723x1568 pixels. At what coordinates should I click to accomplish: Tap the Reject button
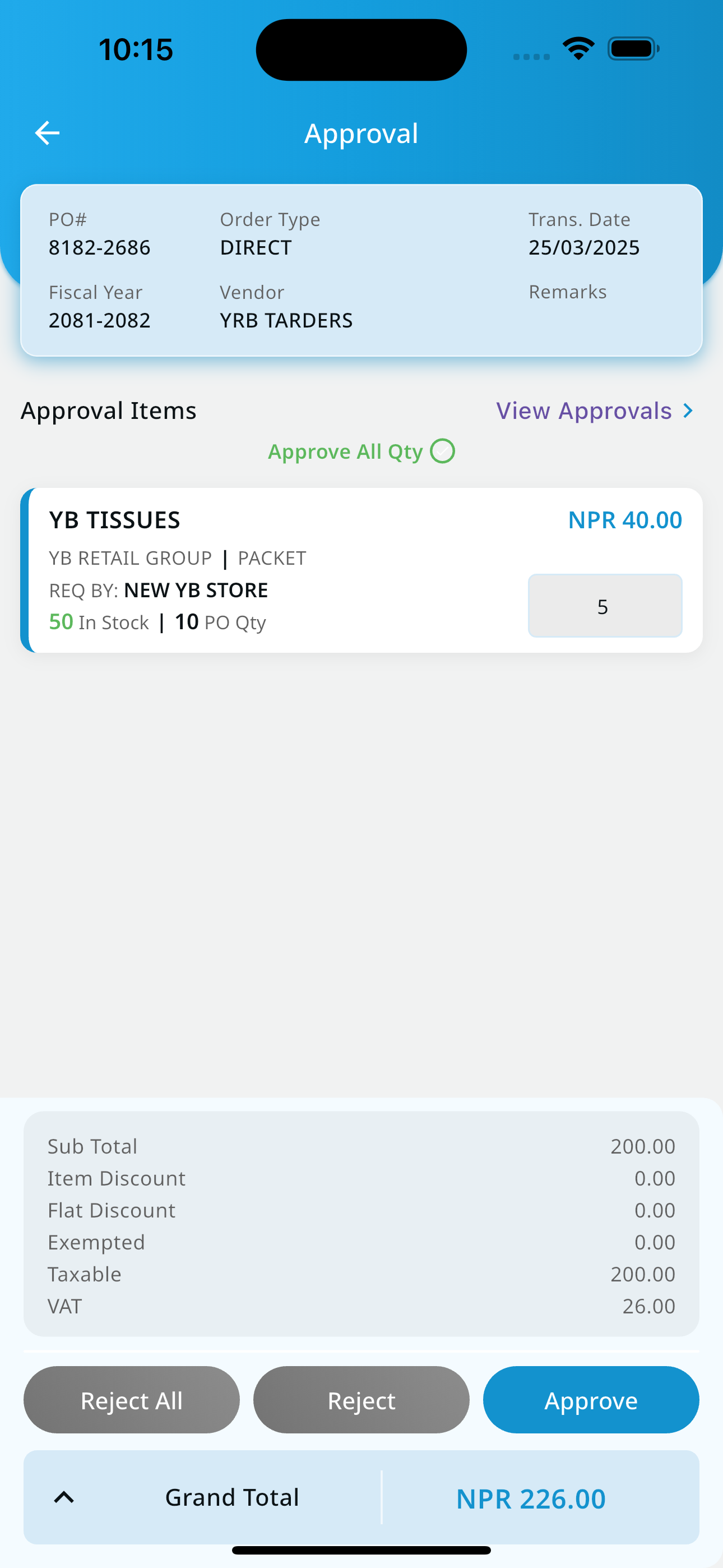(361, 1399)
